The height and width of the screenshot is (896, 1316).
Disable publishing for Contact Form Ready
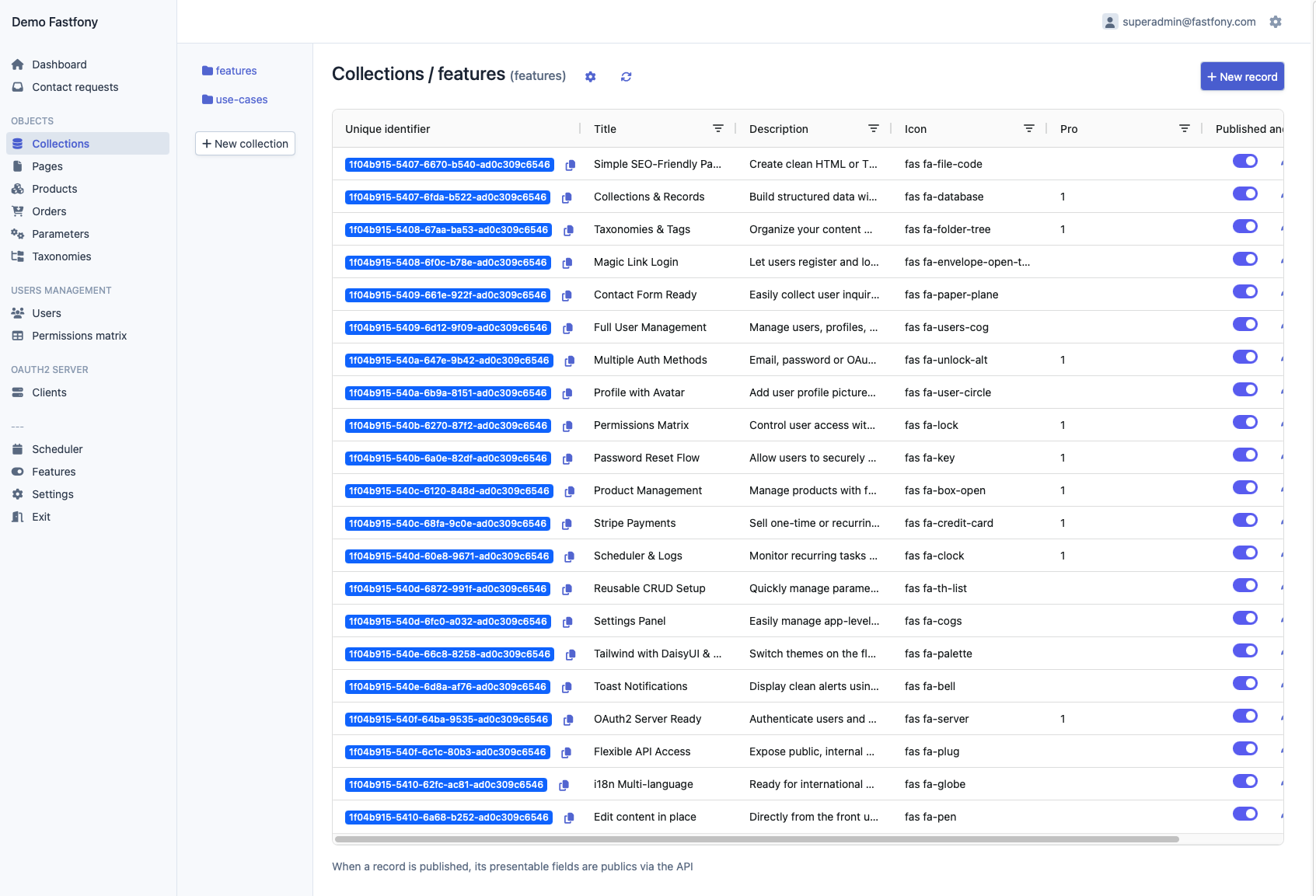pyautogui.click(x=1245, y=291)
